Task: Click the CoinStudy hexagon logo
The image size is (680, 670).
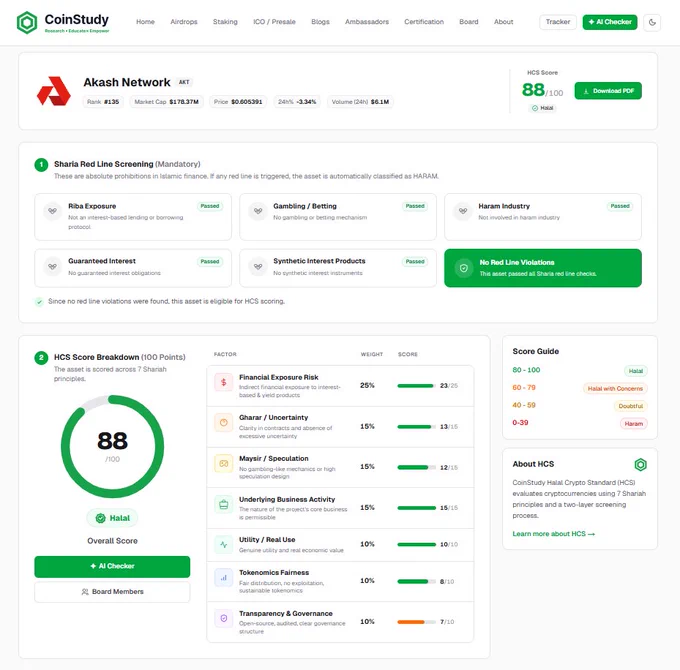Action: coord(27,23)
